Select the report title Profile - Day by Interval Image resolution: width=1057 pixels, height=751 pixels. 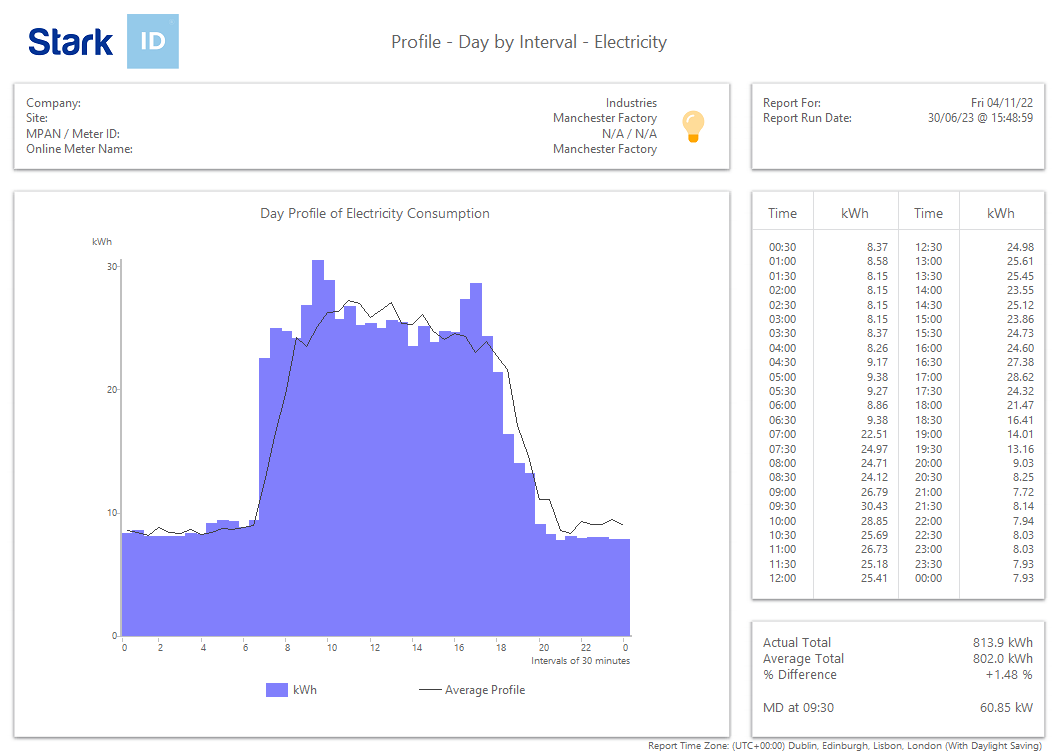[x=528, y=43]
